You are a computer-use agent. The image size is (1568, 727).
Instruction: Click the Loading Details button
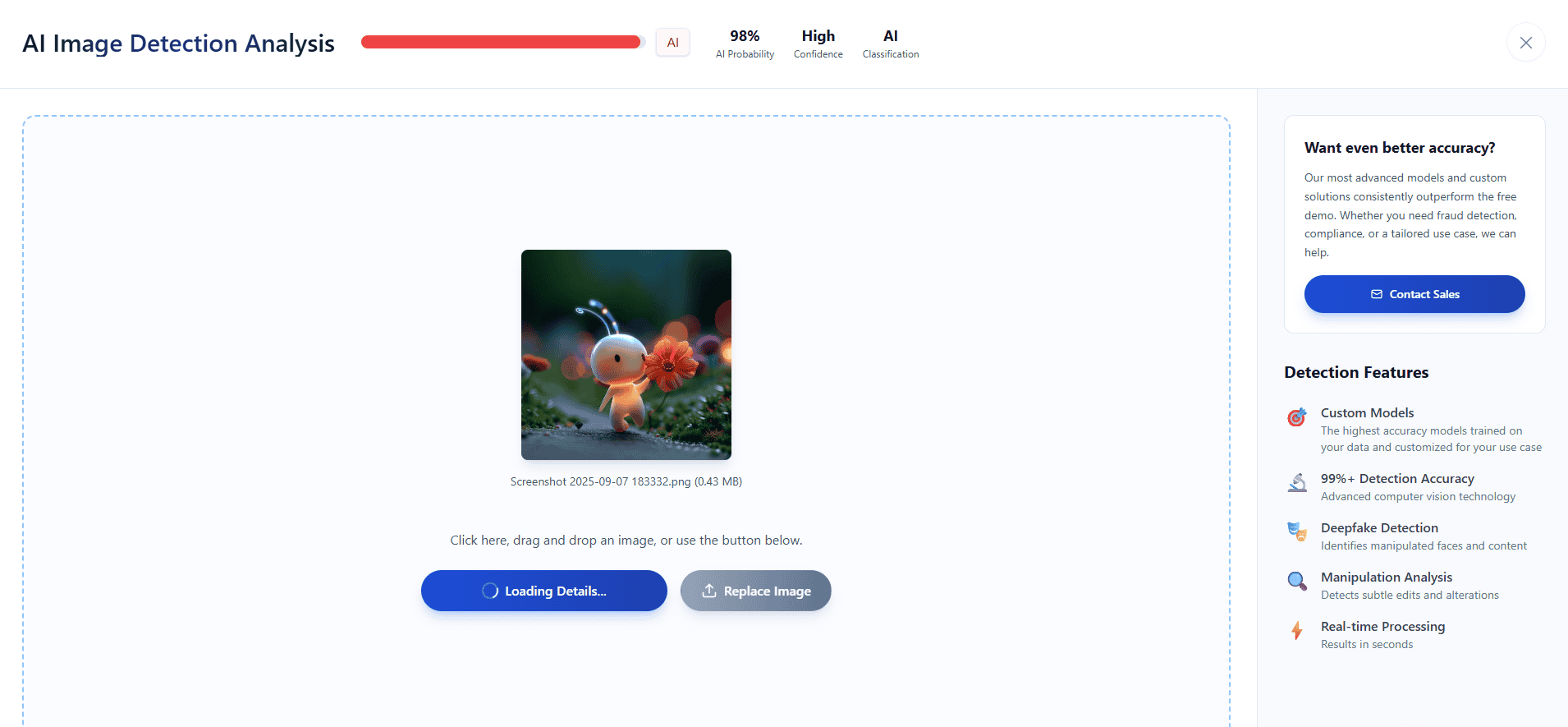(x=543, y=591)
